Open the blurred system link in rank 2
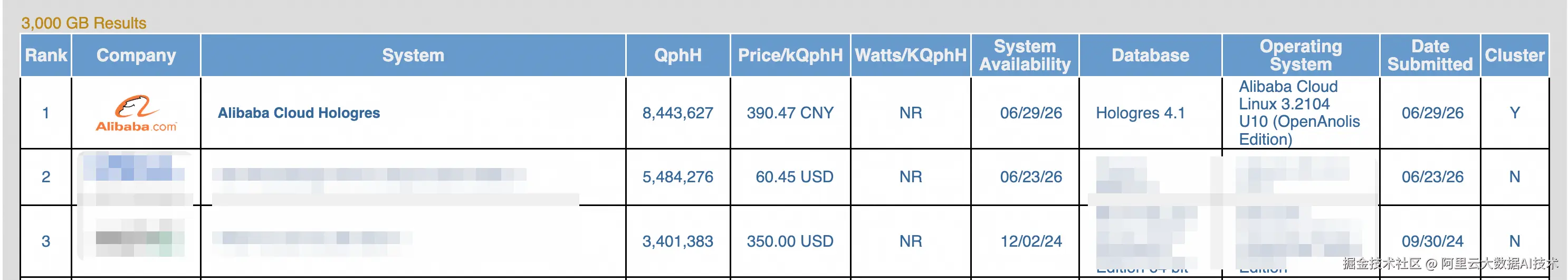The width and height of the screenshot is (1568, 280). [x=368, y=176]
